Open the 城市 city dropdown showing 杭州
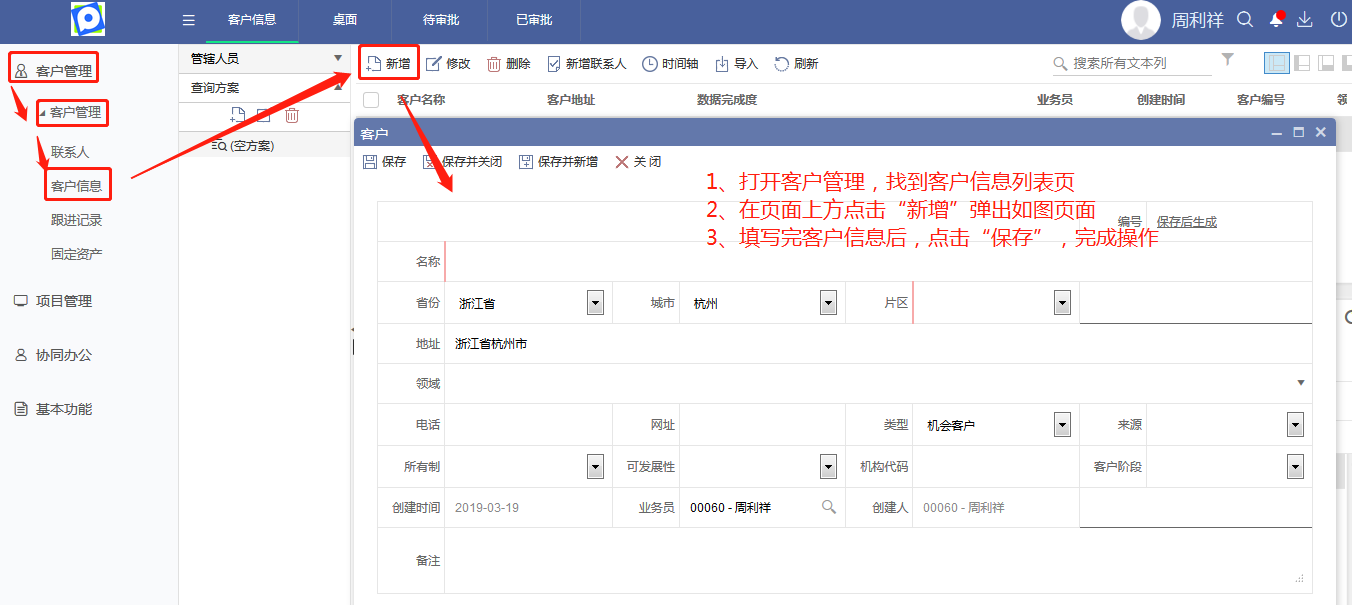The image size is (1352, 605). pyautogui.click(x=828, y=302)
